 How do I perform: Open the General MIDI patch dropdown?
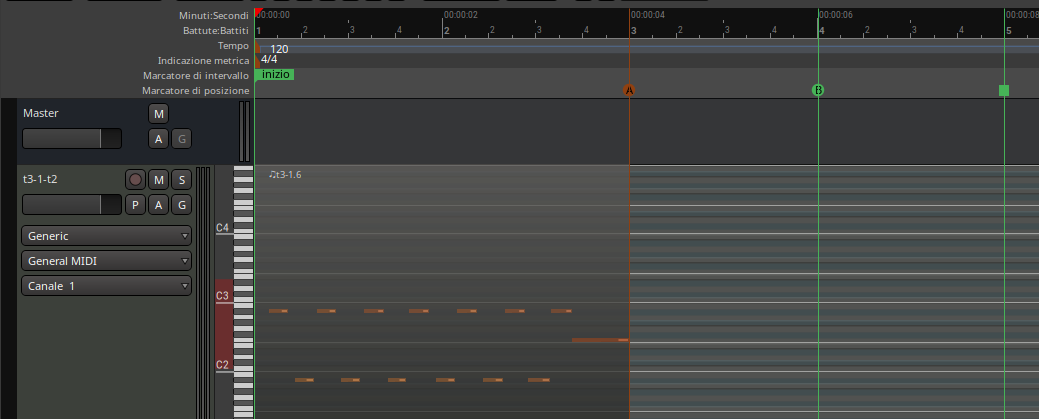106,261
